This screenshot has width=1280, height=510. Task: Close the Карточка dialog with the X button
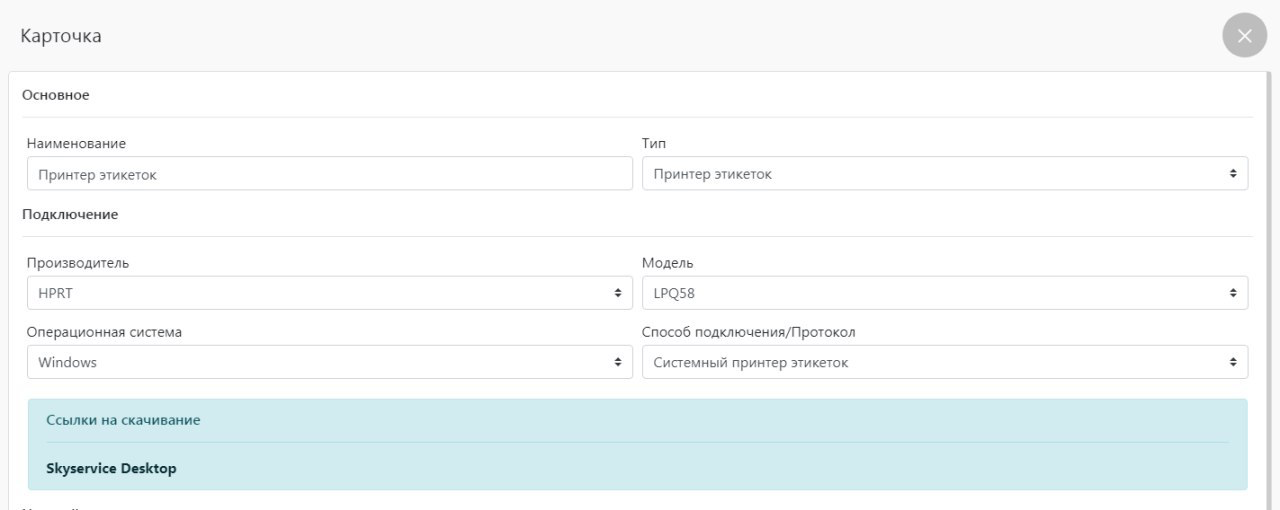click(x=1244, y=36)
